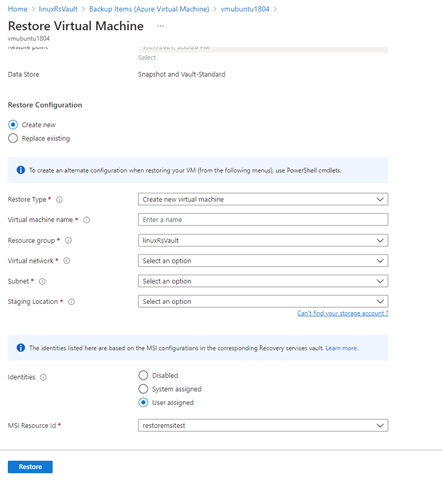Click the info icon in the MSI identities banner

point(21,348)
